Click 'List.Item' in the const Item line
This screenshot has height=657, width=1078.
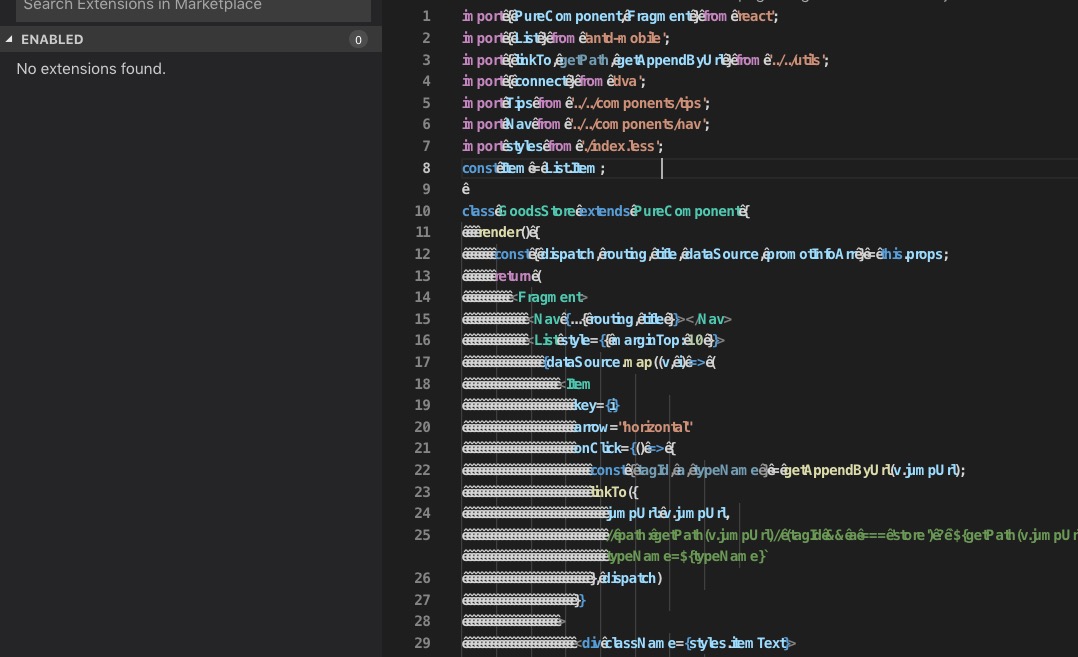[x=571, y=168]
